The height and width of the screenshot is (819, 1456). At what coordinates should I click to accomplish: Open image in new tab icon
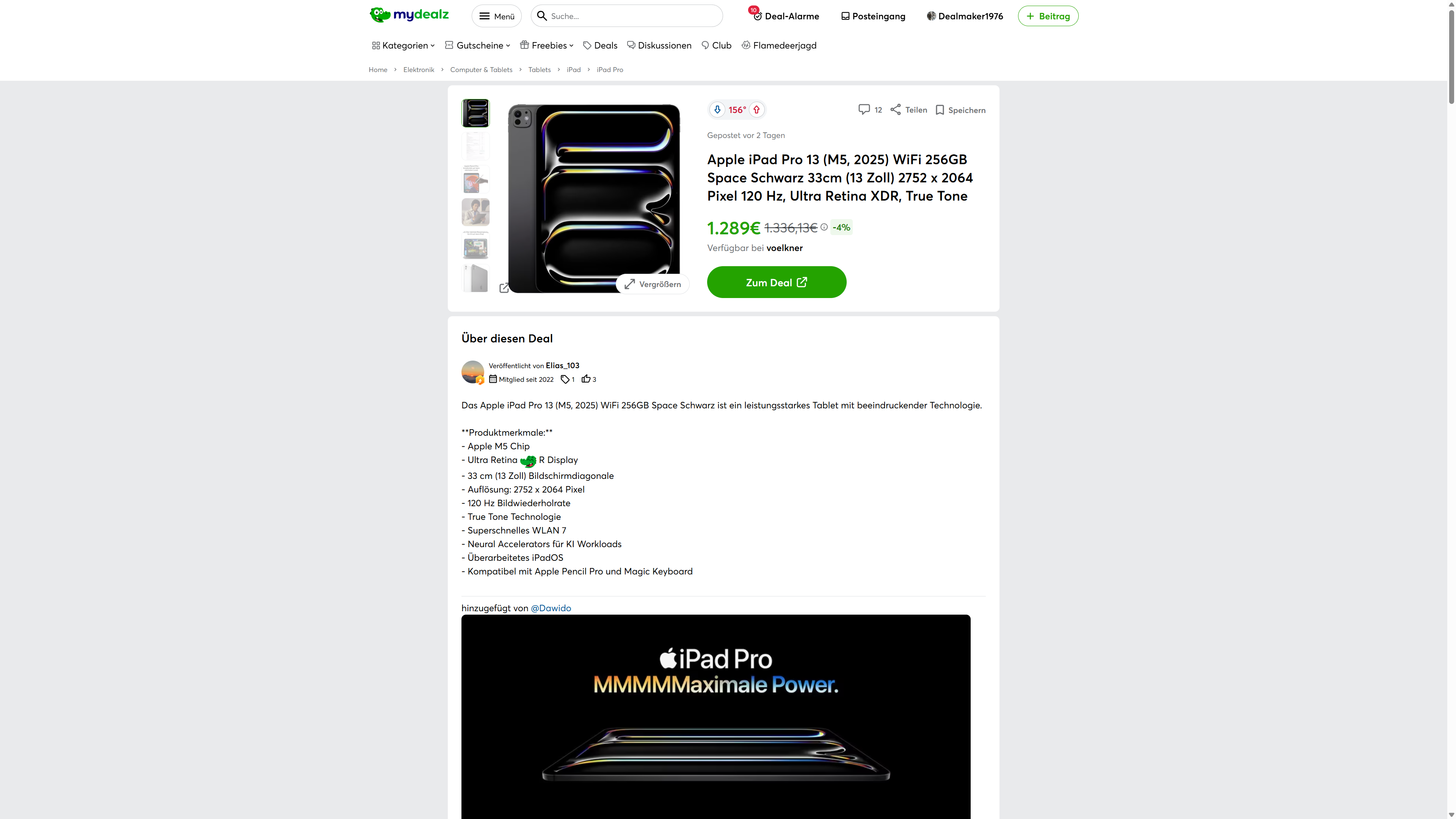point(504,288)
